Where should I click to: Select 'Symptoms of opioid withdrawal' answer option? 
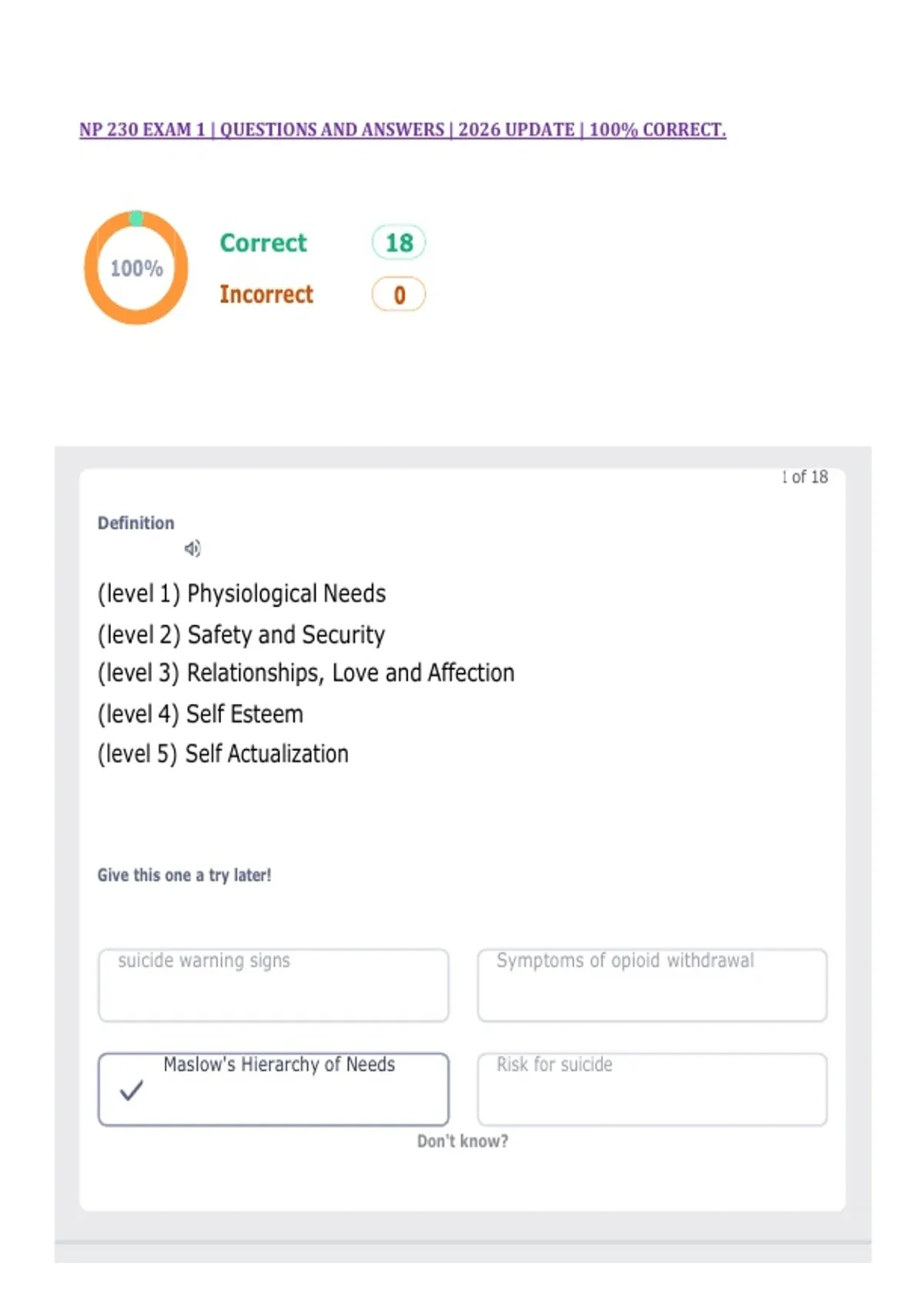(652, 985)
